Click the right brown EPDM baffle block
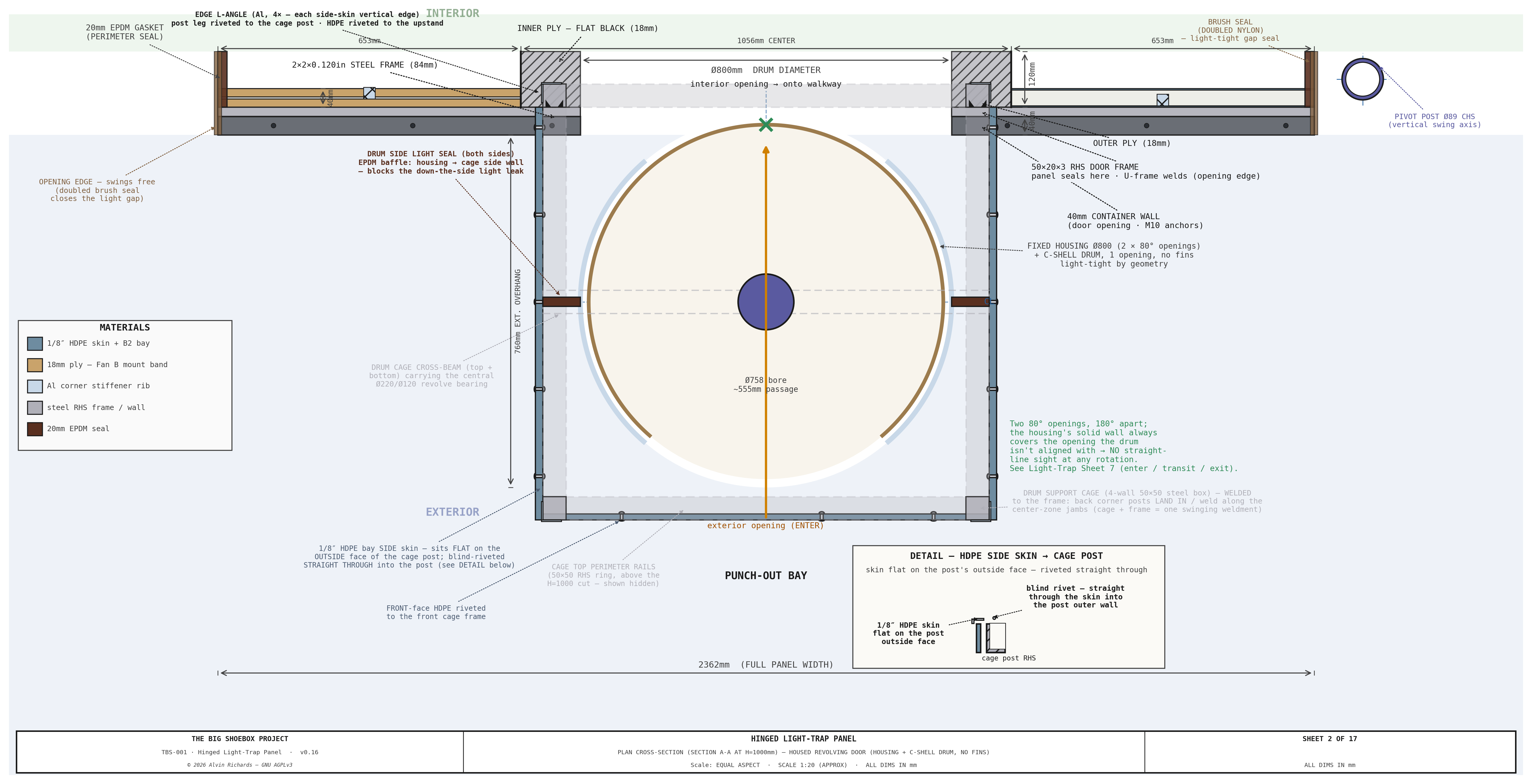The width and height of the screenshot is (1532, 784). [970, 302]
